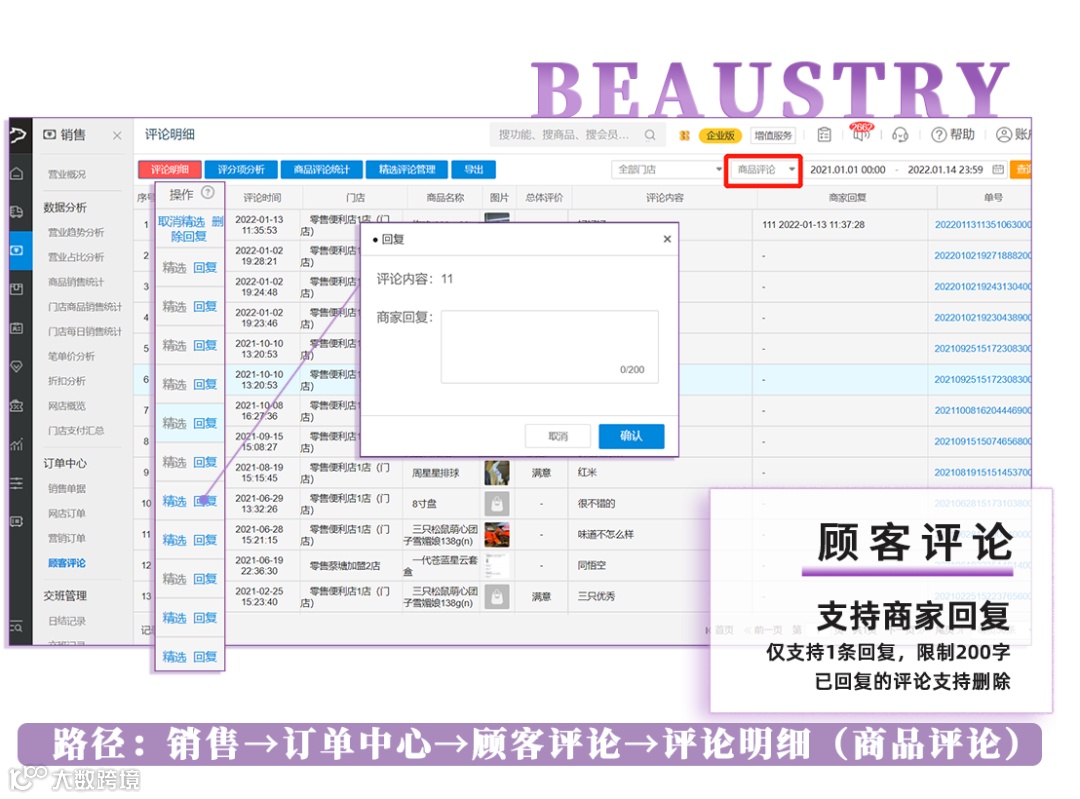The width and height of the screenshot is (1080, 799).
Task: Switch to the 商品评论统计 tab
Action: pos(322,169)
